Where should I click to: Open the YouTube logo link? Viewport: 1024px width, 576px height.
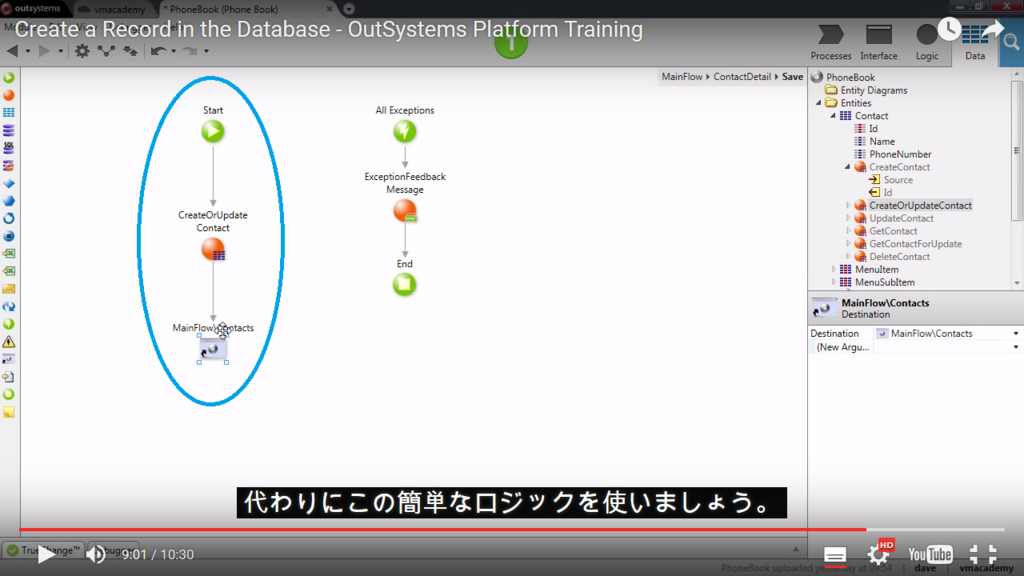tap(931, 554)
